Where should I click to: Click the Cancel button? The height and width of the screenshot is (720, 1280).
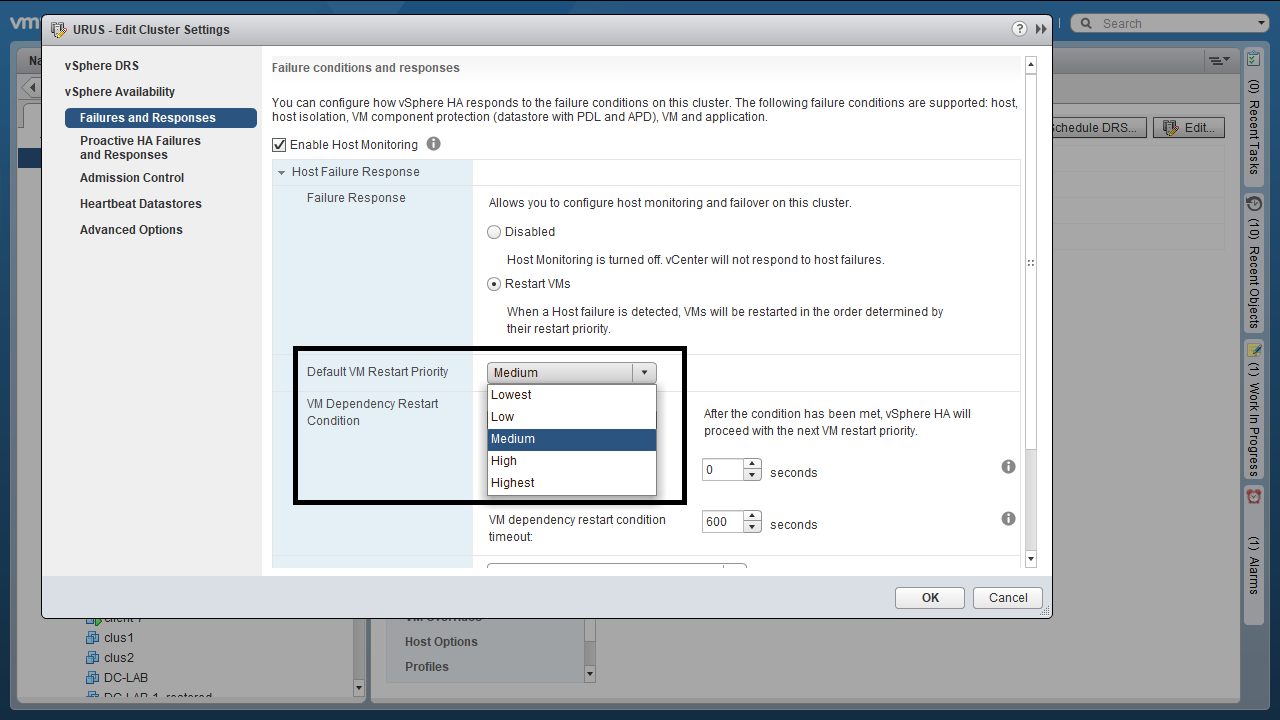[x=1008, y=598]
